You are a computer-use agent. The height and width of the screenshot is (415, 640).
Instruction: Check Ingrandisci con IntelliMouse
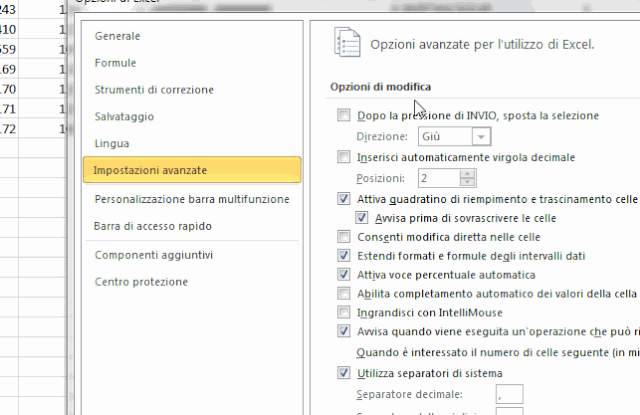(344, 312)
